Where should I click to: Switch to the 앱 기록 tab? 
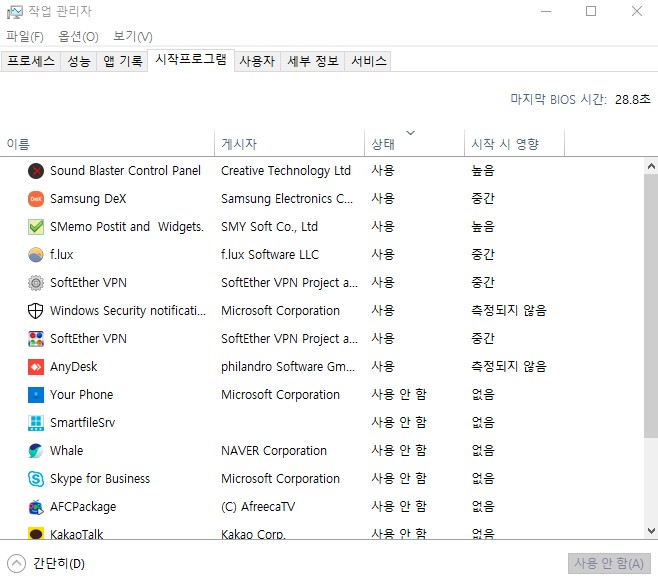coord(123,61)
